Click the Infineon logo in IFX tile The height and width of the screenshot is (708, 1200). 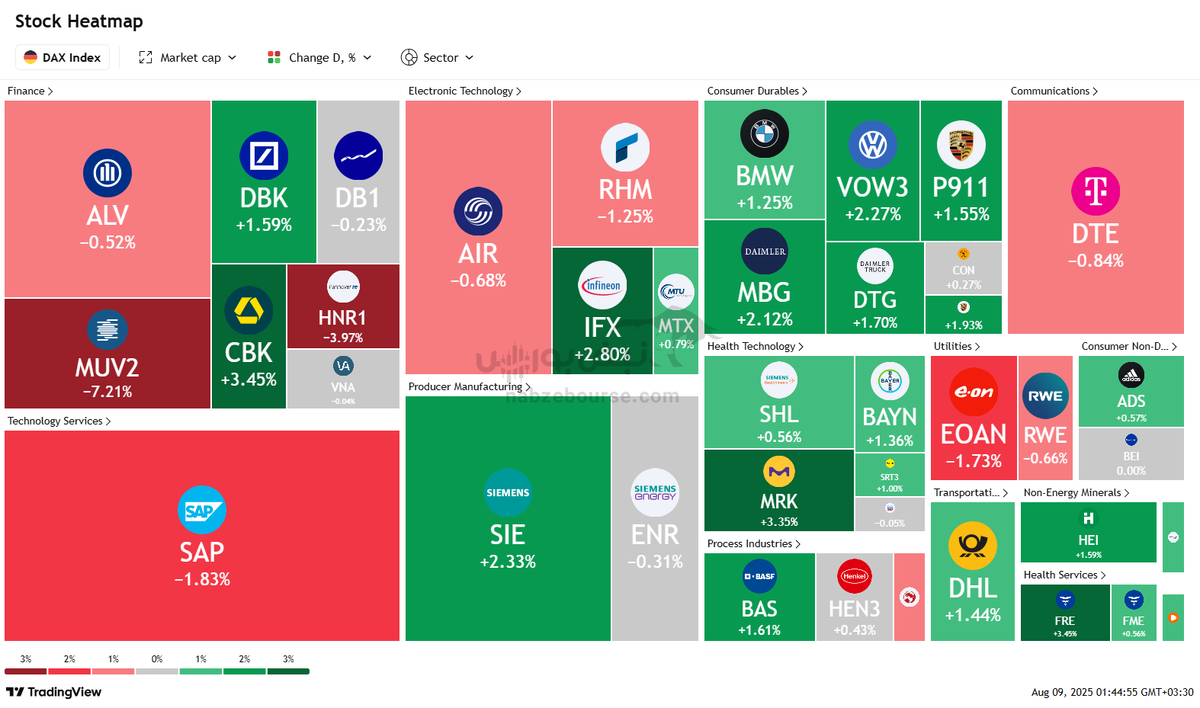601,286
